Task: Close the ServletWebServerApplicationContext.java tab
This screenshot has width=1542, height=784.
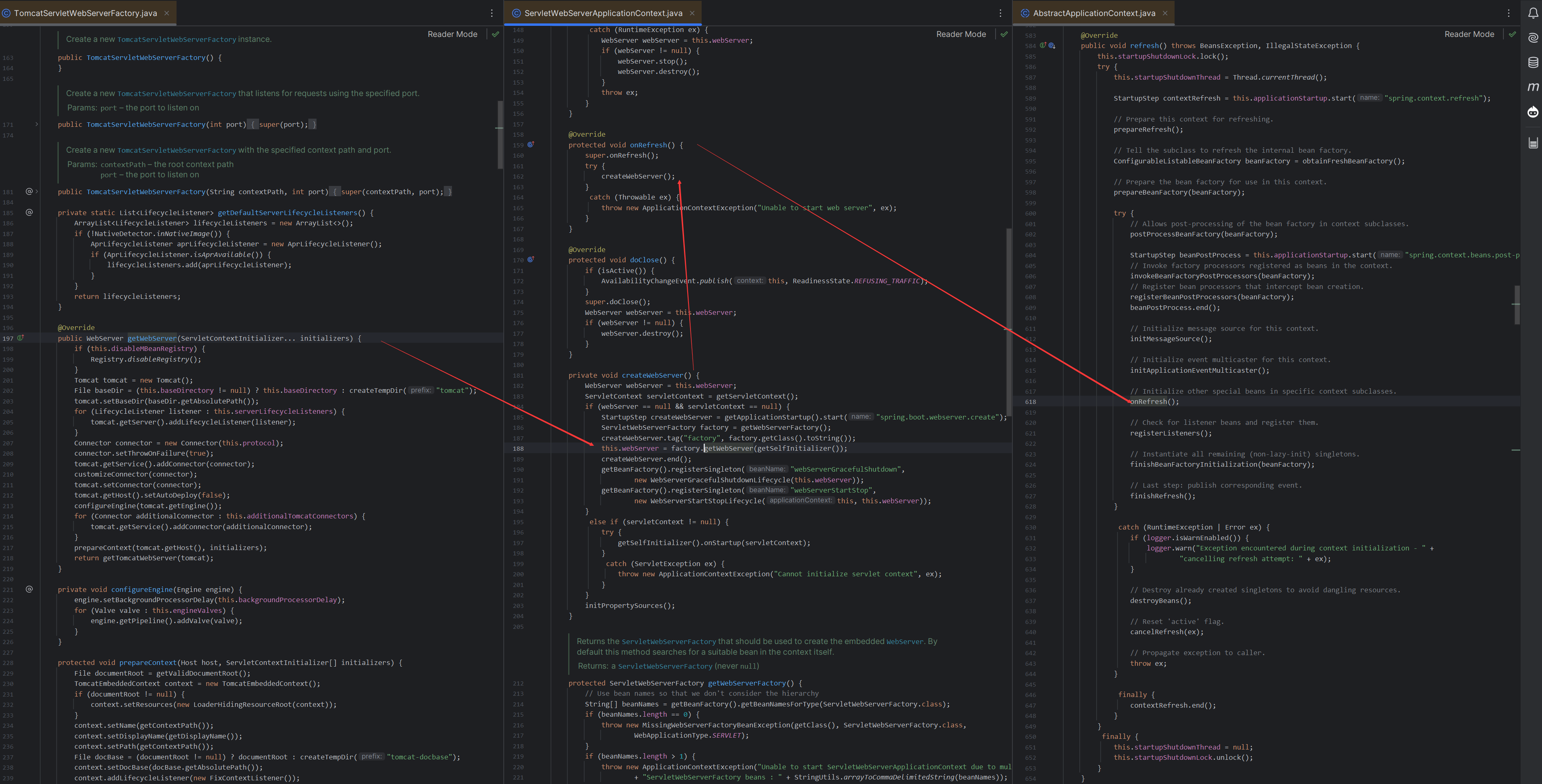Action: pos(692,13)
